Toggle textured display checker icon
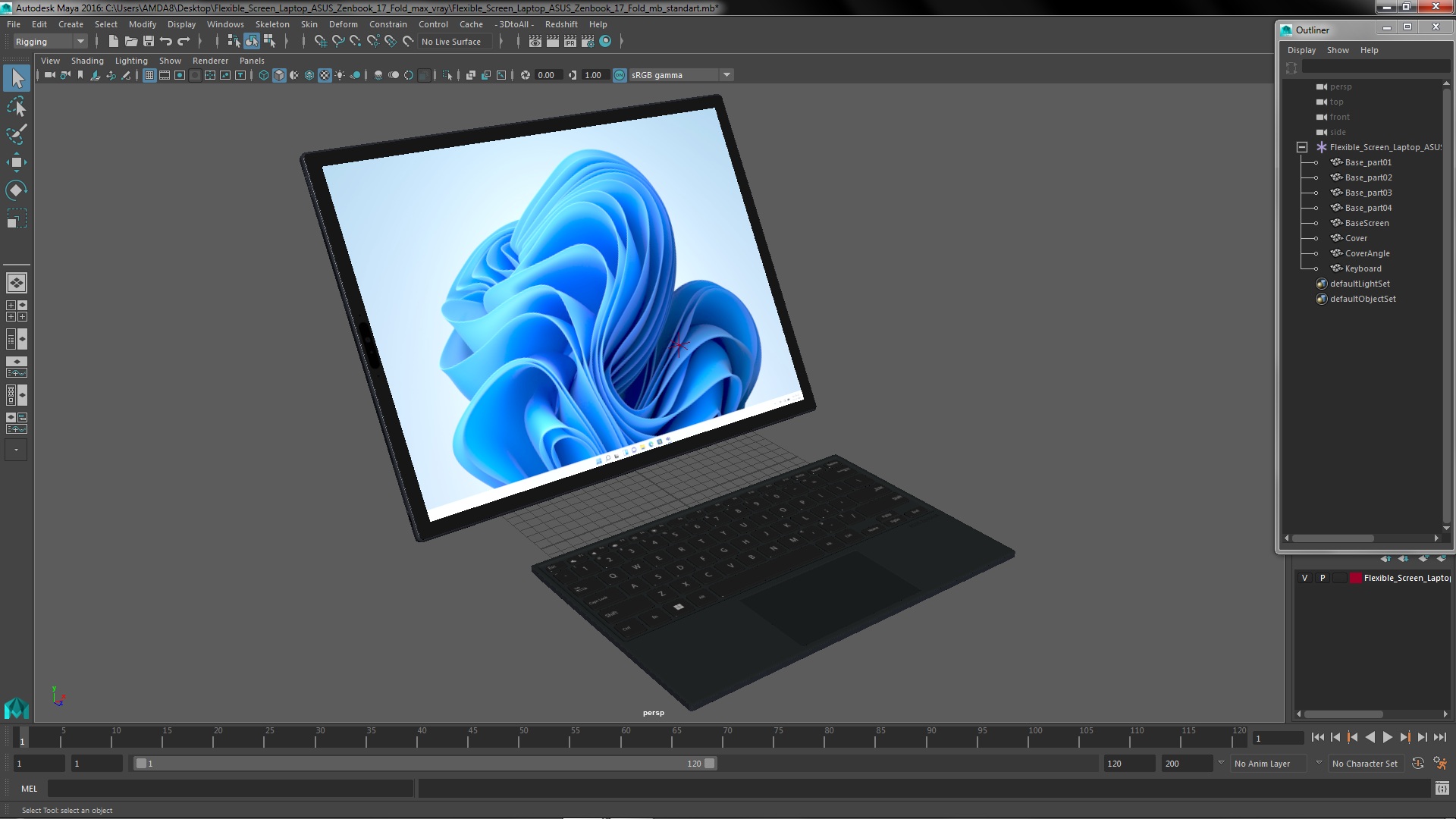1456x819 pixels. [325, 75]
